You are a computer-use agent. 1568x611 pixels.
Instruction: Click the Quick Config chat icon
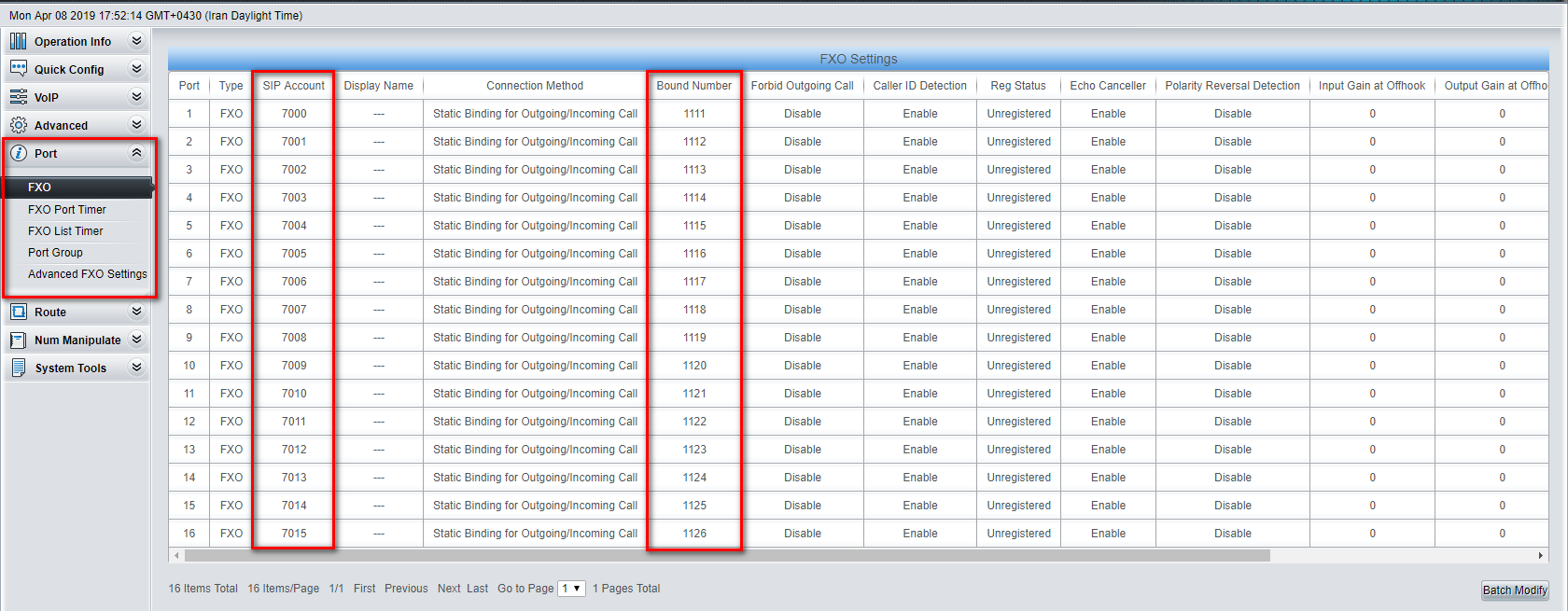coord(18,69)
